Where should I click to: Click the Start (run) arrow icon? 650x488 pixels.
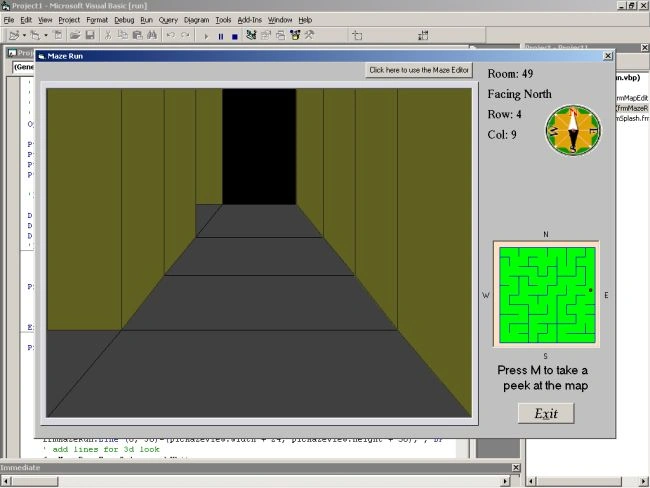coord(206,36)
